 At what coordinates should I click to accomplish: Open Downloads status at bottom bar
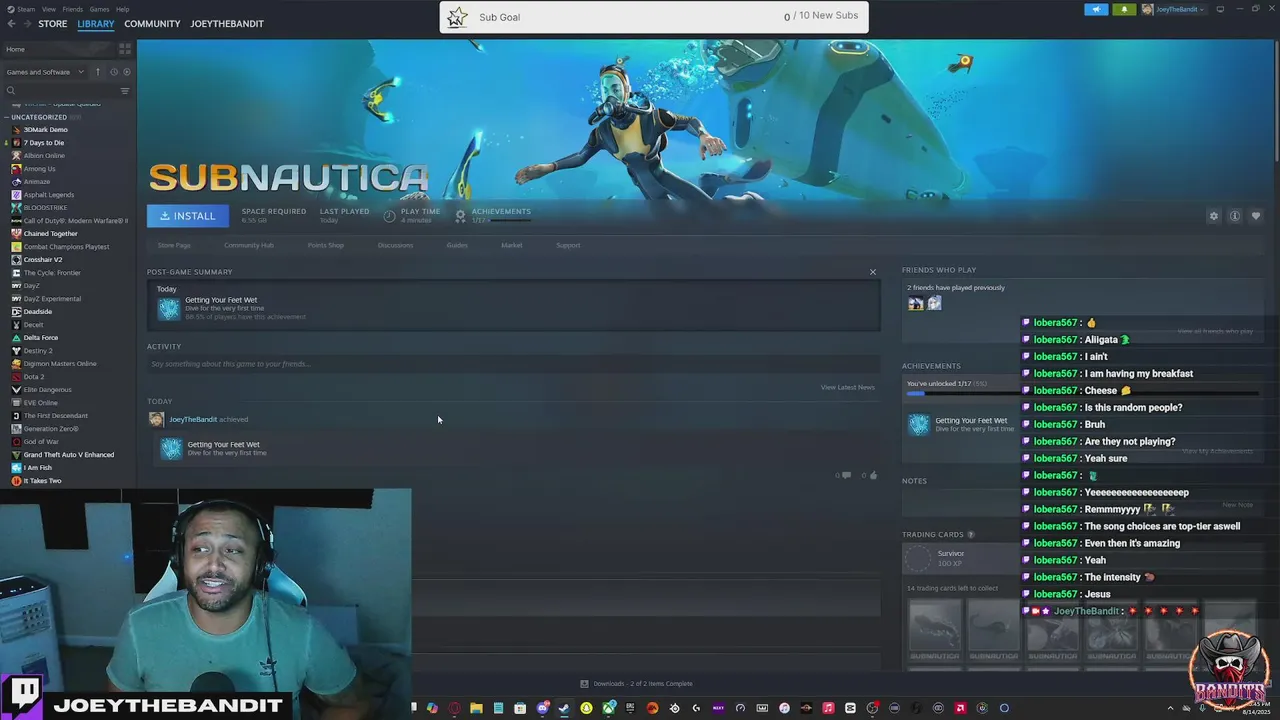click(x=636, y=684)
